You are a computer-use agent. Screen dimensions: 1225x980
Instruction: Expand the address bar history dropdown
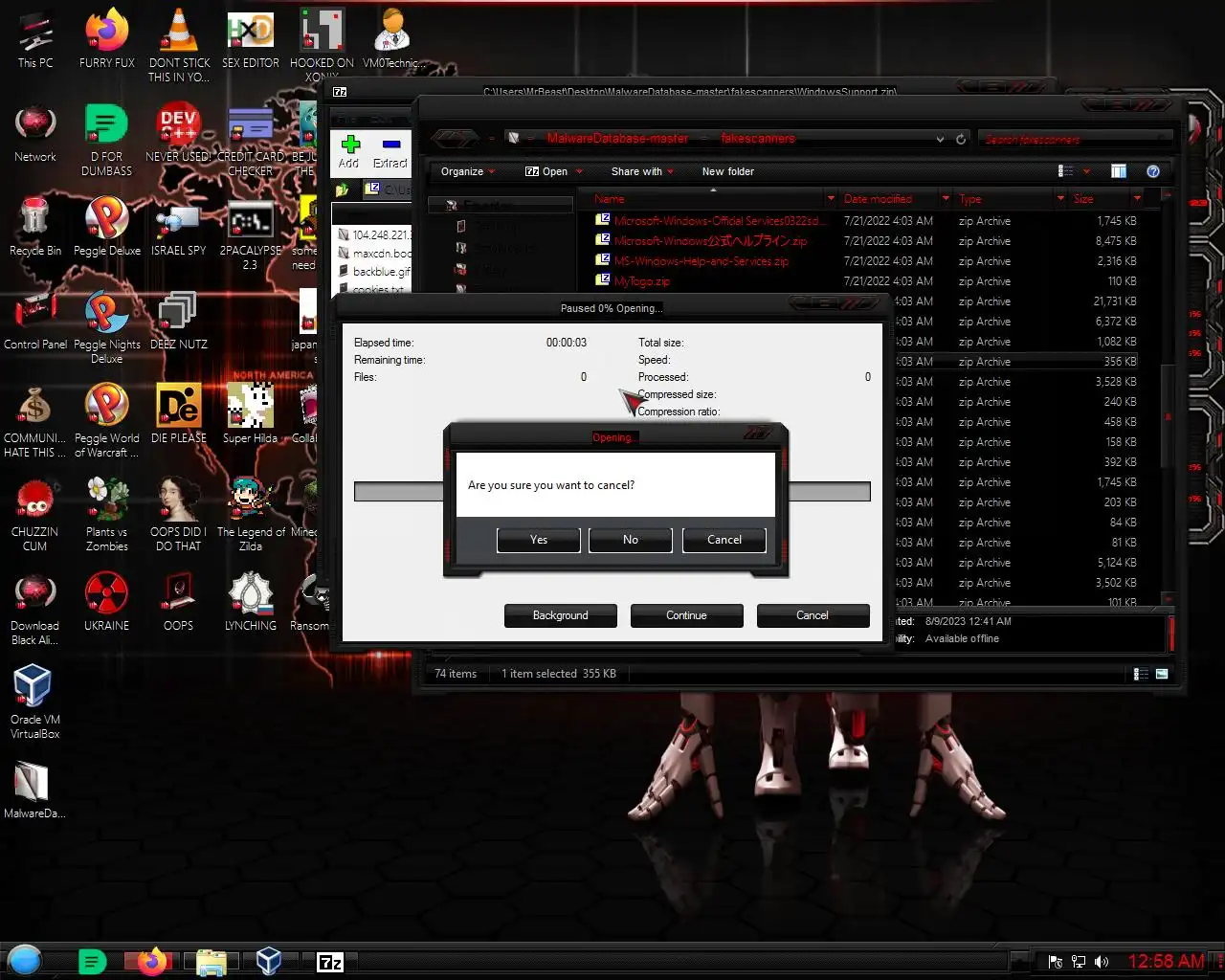click(940, 139)
